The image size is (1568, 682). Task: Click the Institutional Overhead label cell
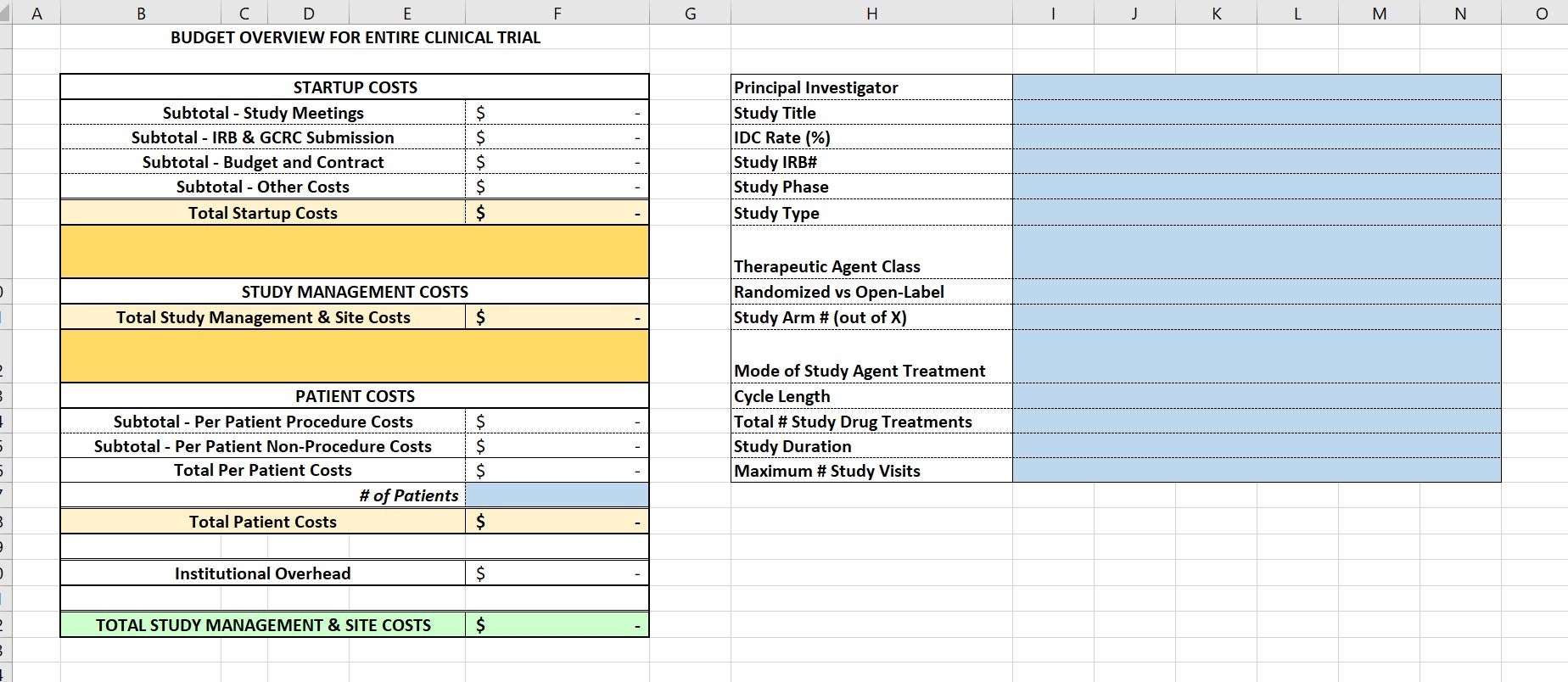click(x=263, y=573)
